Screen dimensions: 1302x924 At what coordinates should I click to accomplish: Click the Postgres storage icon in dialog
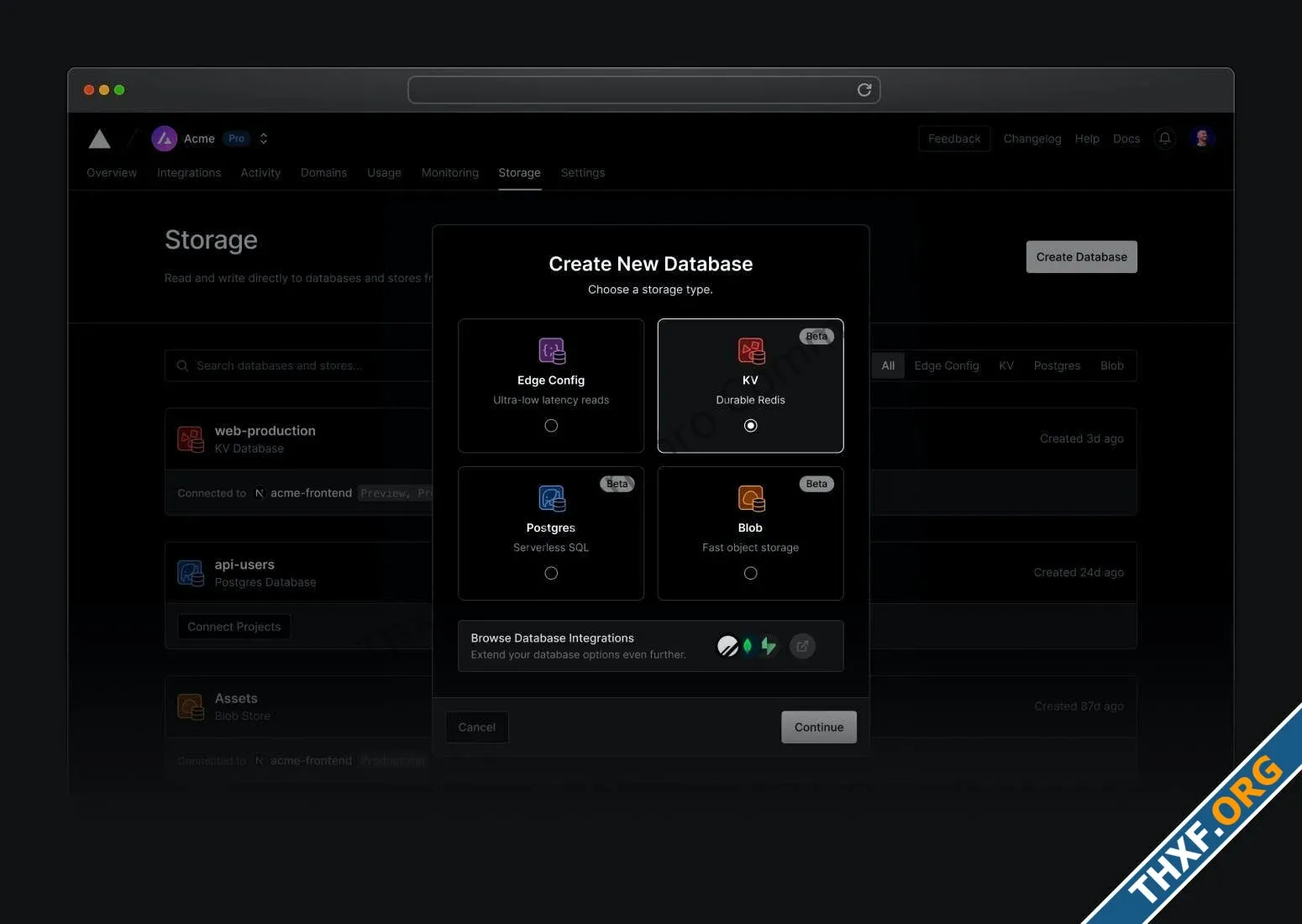click(x=552, y=498)
